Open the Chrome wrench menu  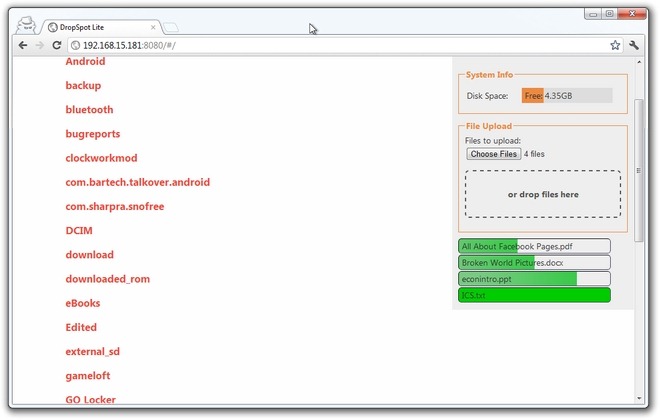point(634,45)
